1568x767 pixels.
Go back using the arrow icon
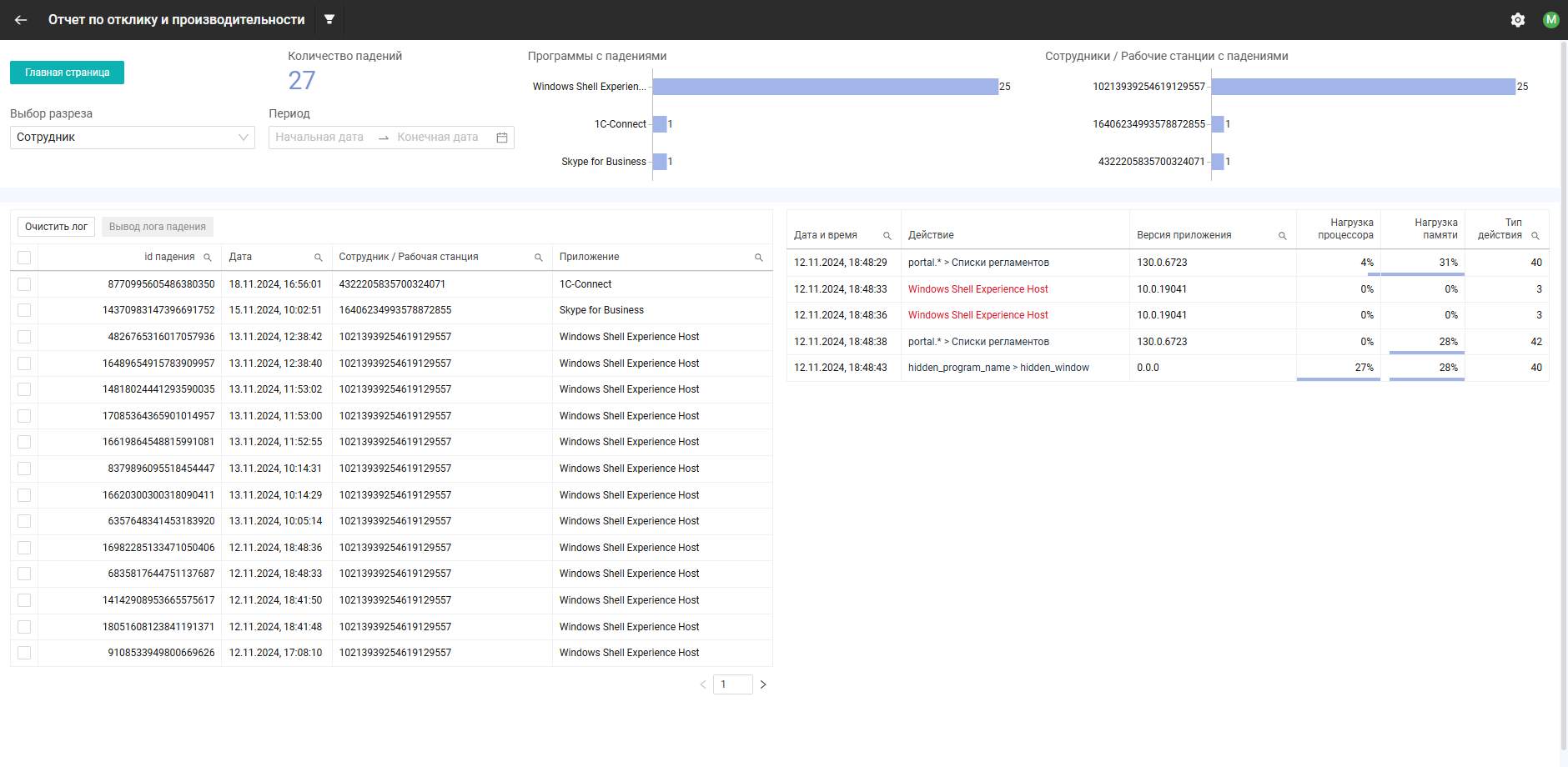pyautogui.click(x=21, y=20)
